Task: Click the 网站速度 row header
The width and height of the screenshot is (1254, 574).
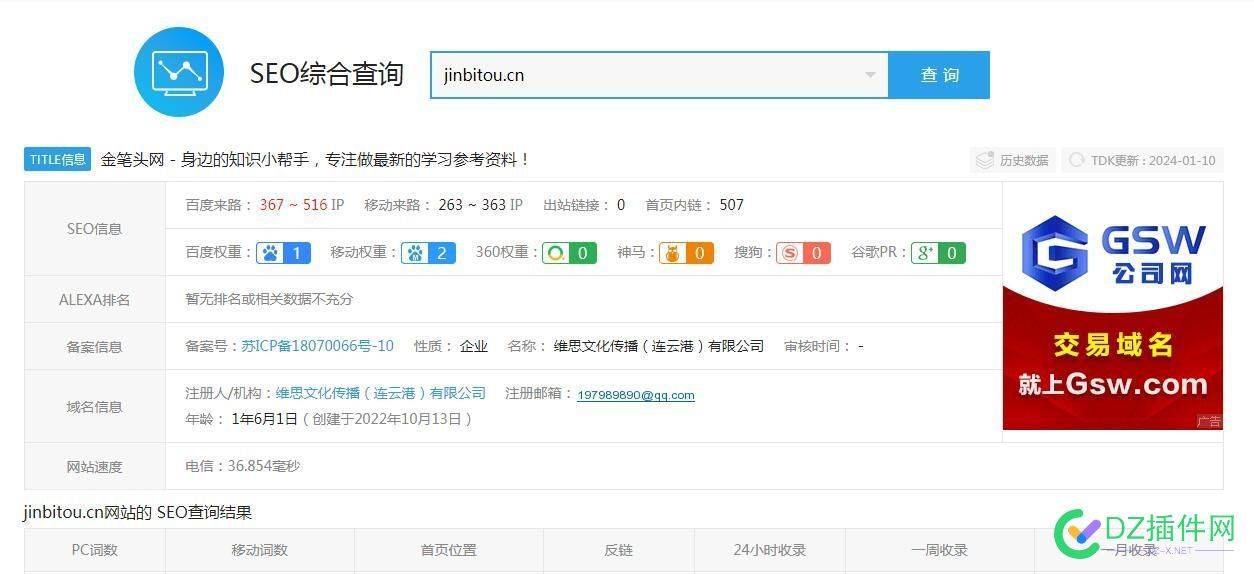Action: click(95, 467)
